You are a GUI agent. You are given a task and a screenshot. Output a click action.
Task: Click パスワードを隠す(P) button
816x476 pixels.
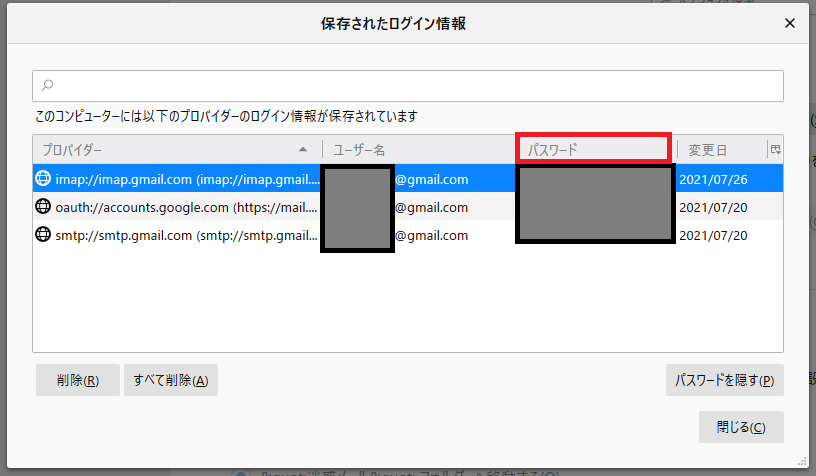[x=724, y=380]
